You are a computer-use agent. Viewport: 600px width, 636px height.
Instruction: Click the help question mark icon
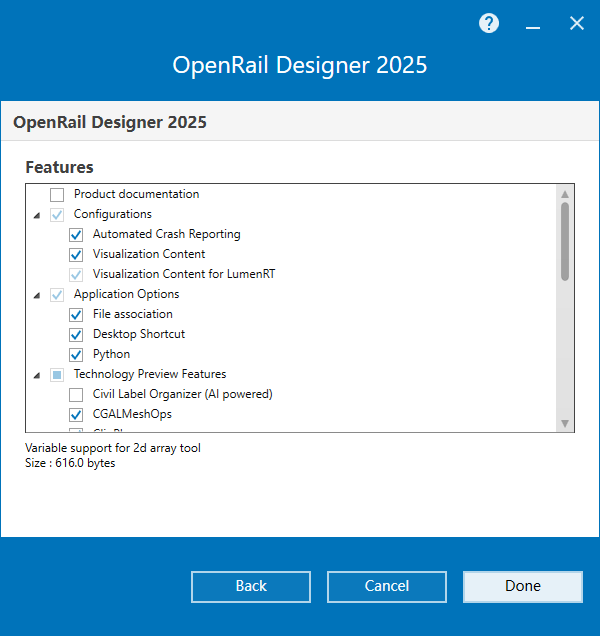(x=489, y=24)
